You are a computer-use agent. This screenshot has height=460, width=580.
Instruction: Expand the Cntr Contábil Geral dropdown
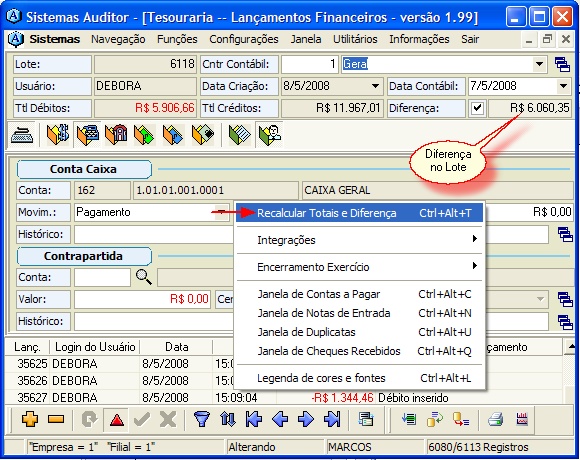540,64
